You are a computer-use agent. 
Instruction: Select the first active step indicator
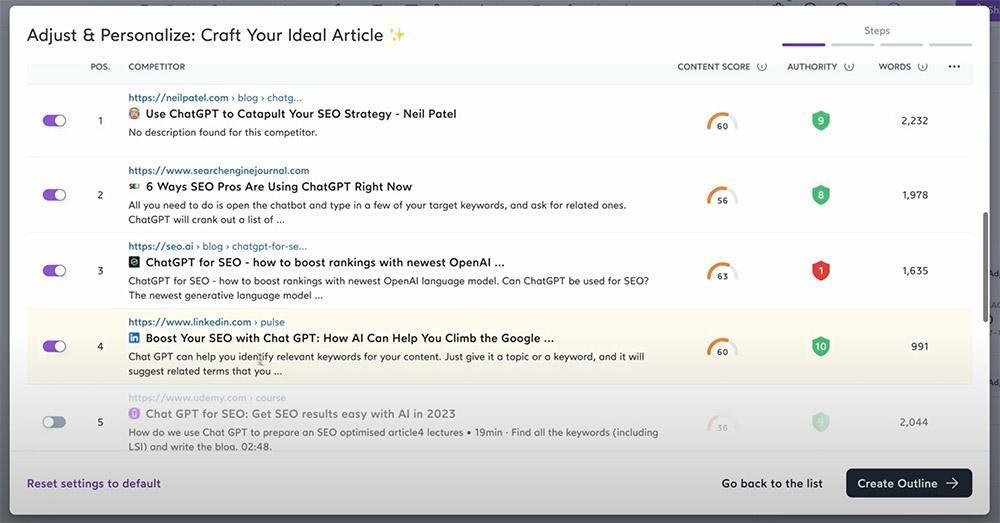click(x=804, y=45)
